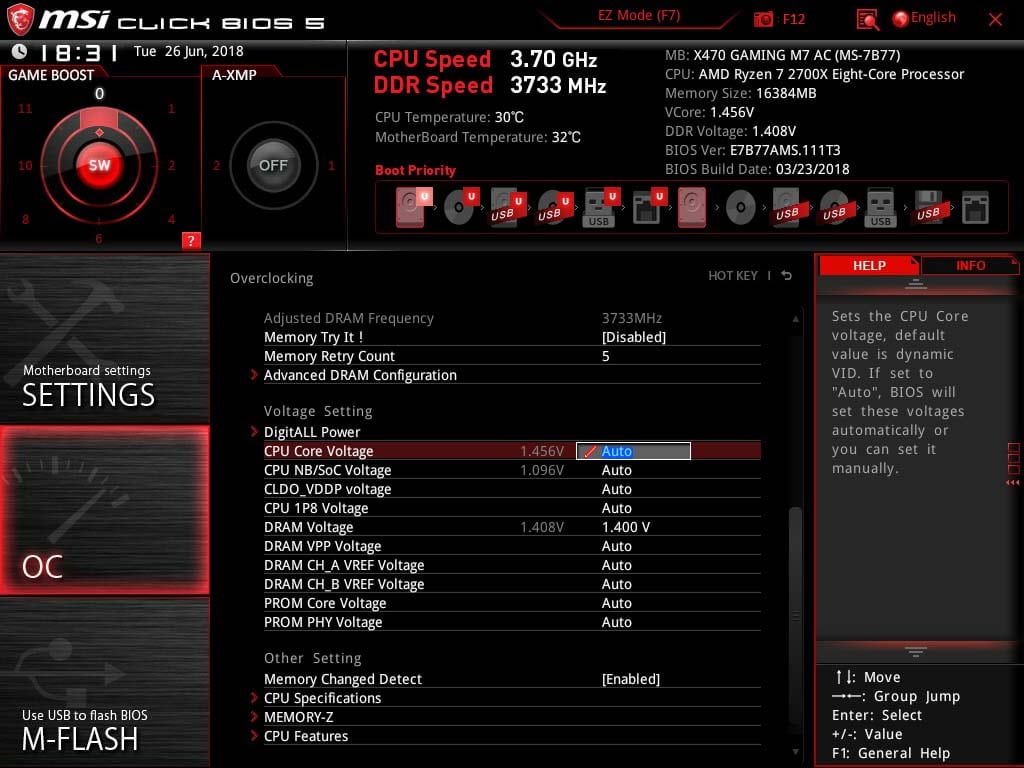Select PROM PHY Voltage row

pos(512,622)
